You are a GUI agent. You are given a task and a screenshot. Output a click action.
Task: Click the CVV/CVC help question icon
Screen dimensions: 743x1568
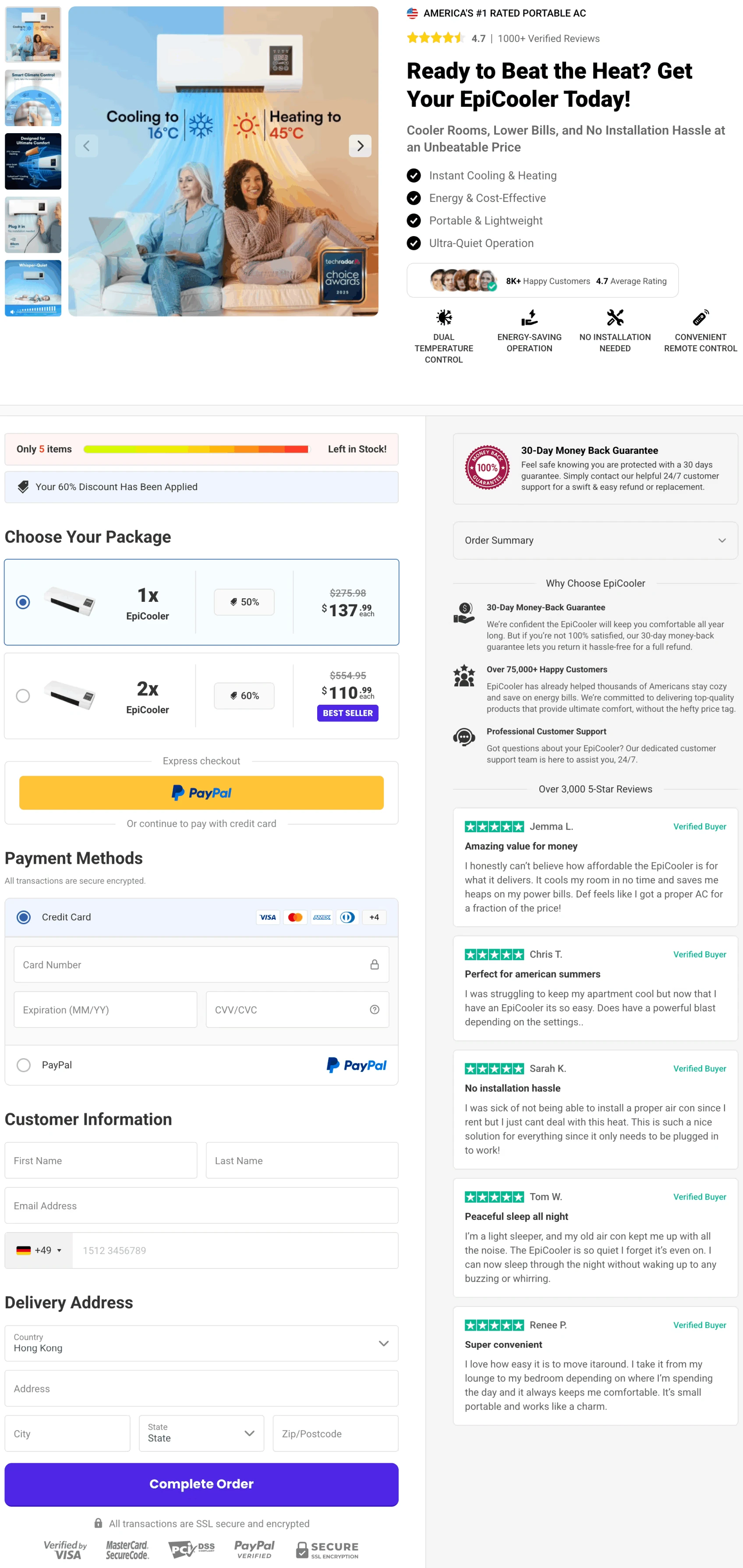point(375,1009)
